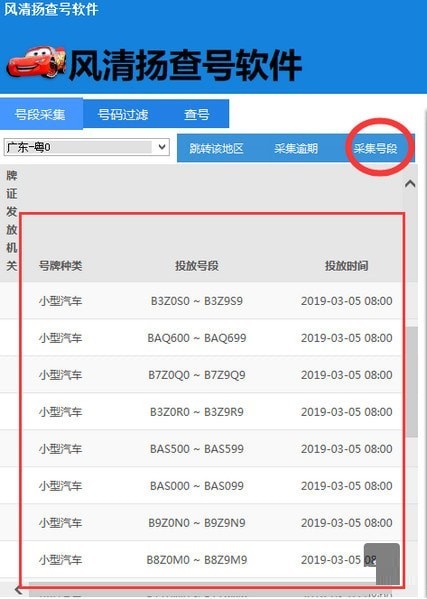Image resolution: width=427 pixels, height=599 pixels.
Task: Click the date in the B3Z0S0 row
Action: pos(346,301)
